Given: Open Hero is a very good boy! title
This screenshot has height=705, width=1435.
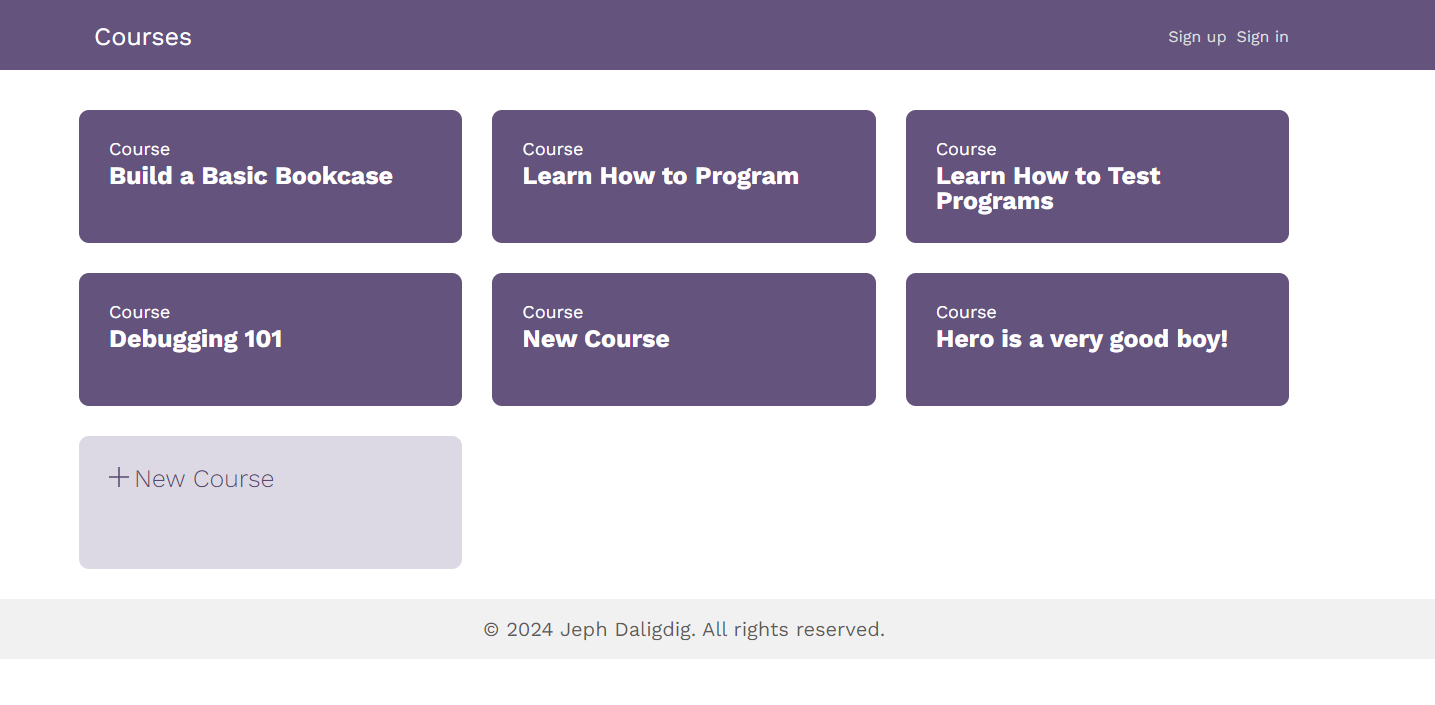Looking at the screenshot, I should (1082, 339).
